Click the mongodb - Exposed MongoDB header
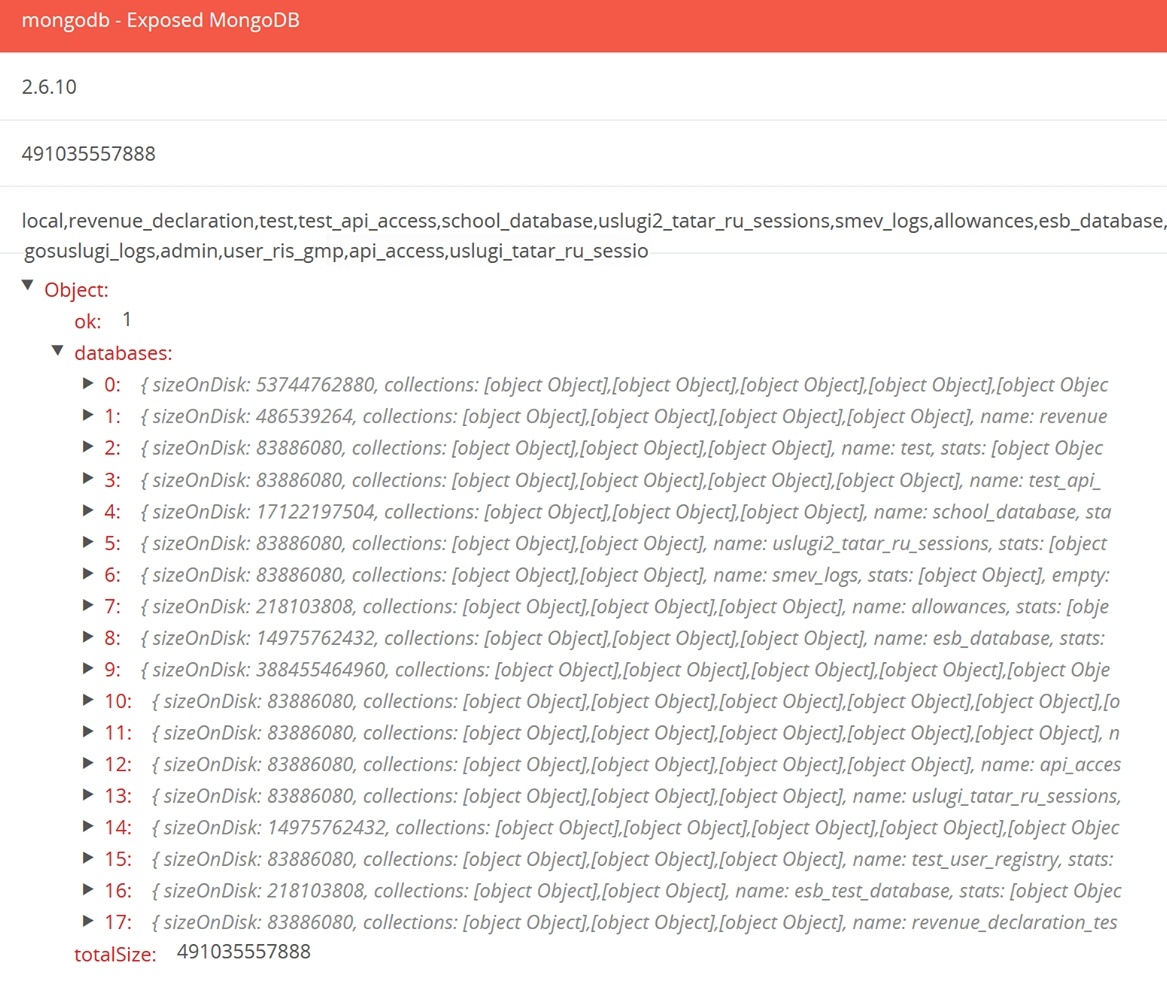 pyautogui.click(x=160, y=21)
